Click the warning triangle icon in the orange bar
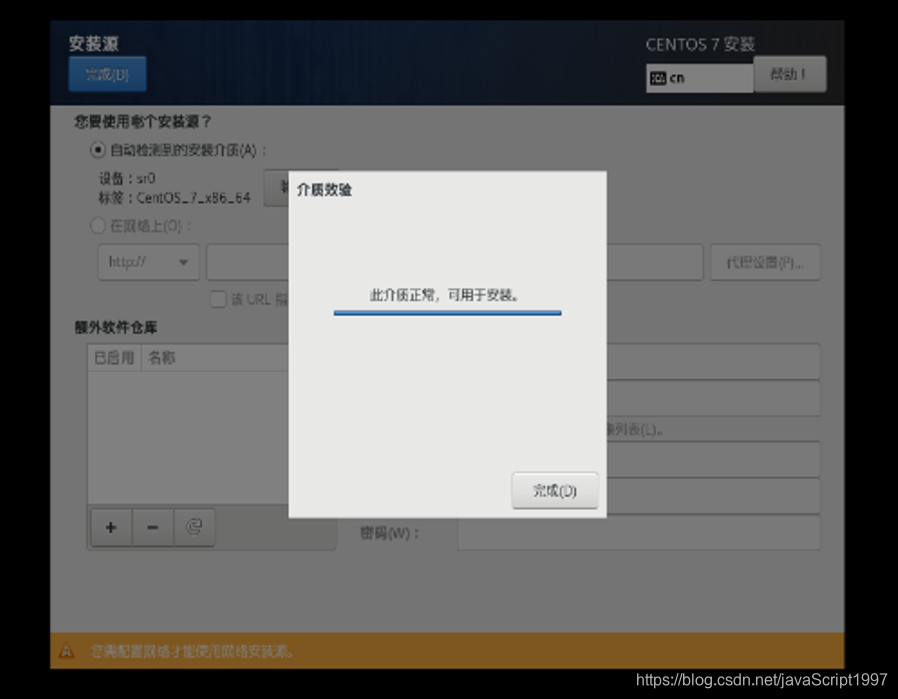898x699 pixels. pos(66,651)
